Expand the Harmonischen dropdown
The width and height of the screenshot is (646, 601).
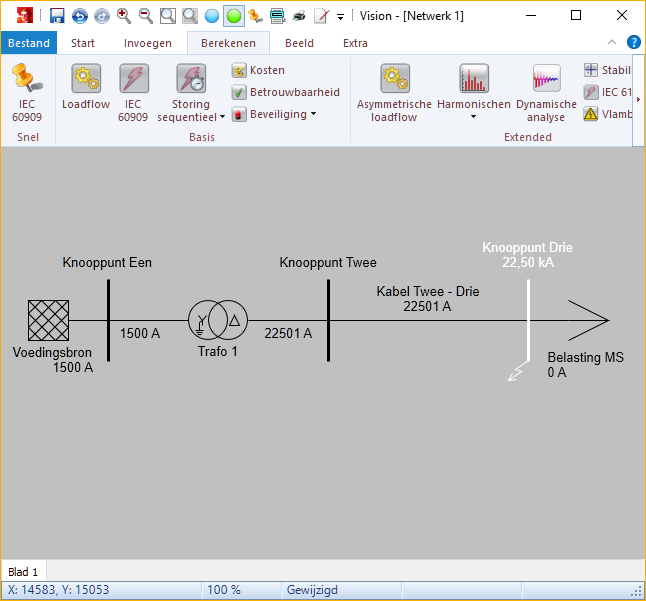473,118
